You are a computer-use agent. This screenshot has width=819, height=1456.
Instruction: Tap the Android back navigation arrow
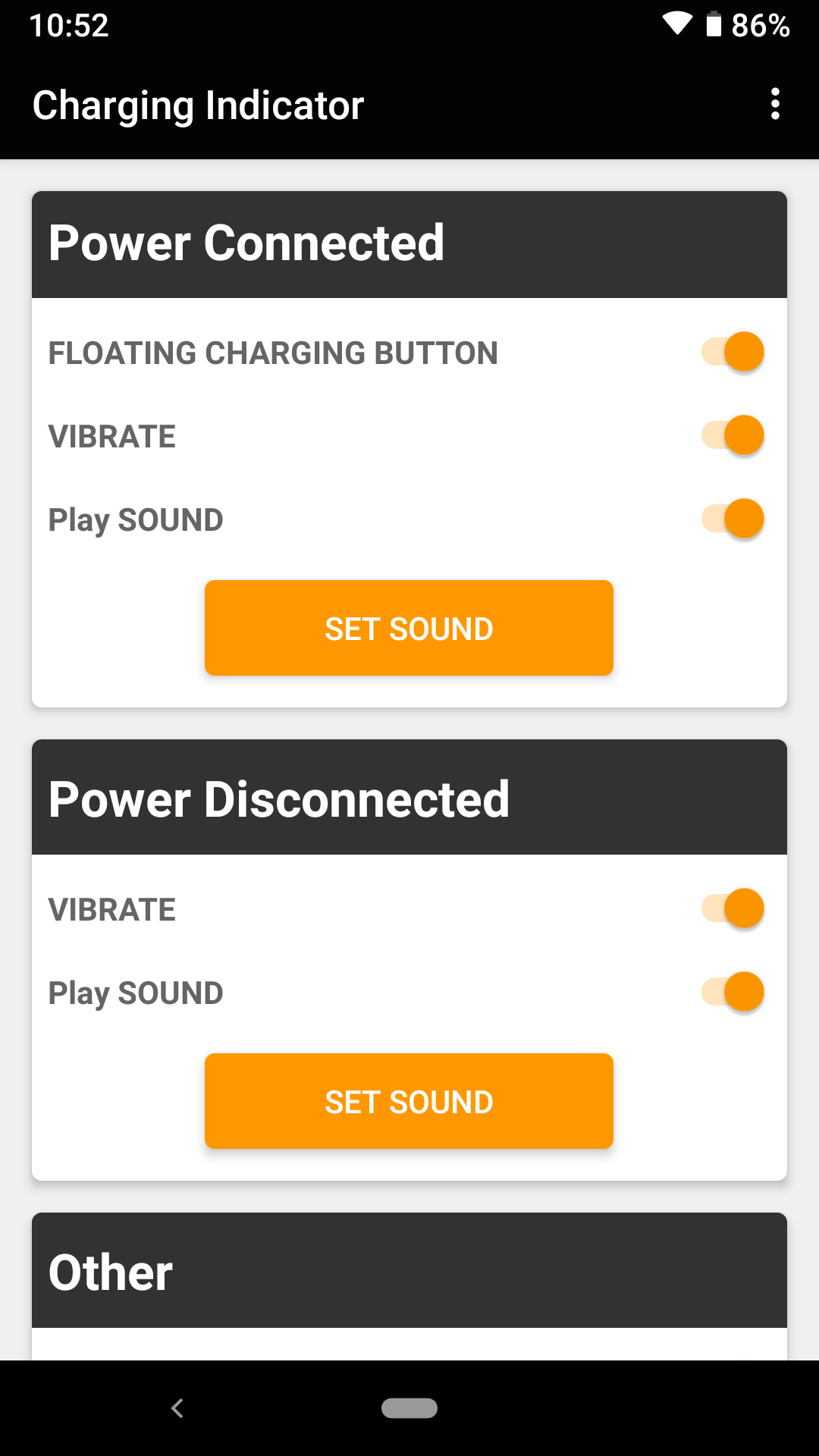[177, 1408]
